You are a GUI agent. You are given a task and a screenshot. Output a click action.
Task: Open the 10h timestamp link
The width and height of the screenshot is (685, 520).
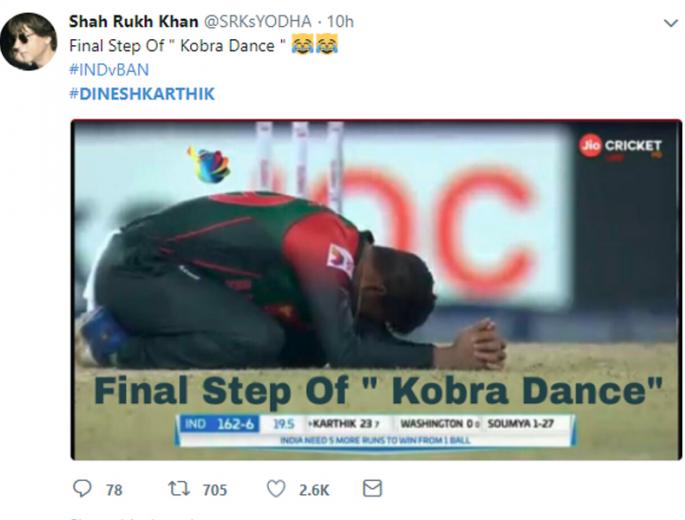[x=341, y=21]
